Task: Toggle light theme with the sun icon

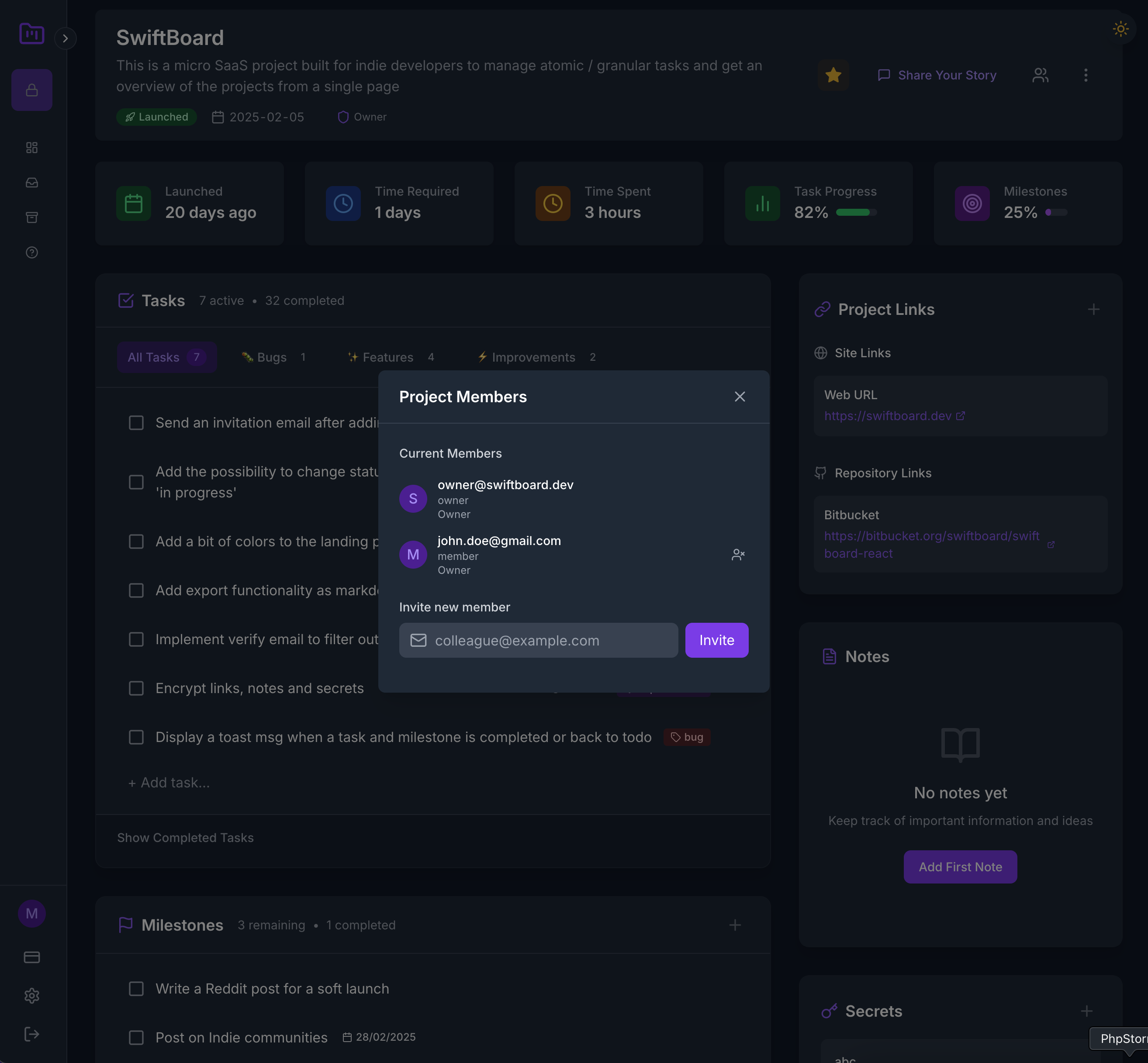Action: [1120, 29]
